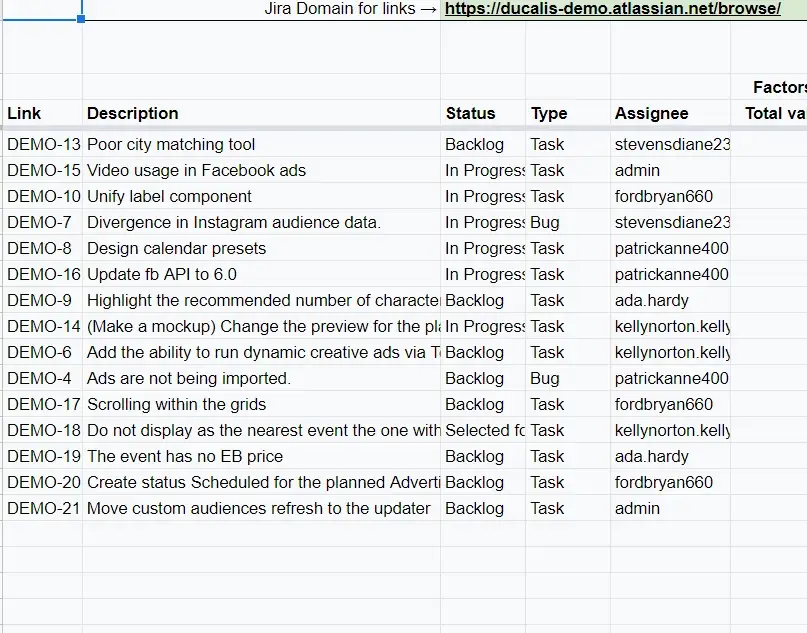Click the DEMO-15 link cell
The height and width of the screenshot is (633, 807).
(43, 170)
